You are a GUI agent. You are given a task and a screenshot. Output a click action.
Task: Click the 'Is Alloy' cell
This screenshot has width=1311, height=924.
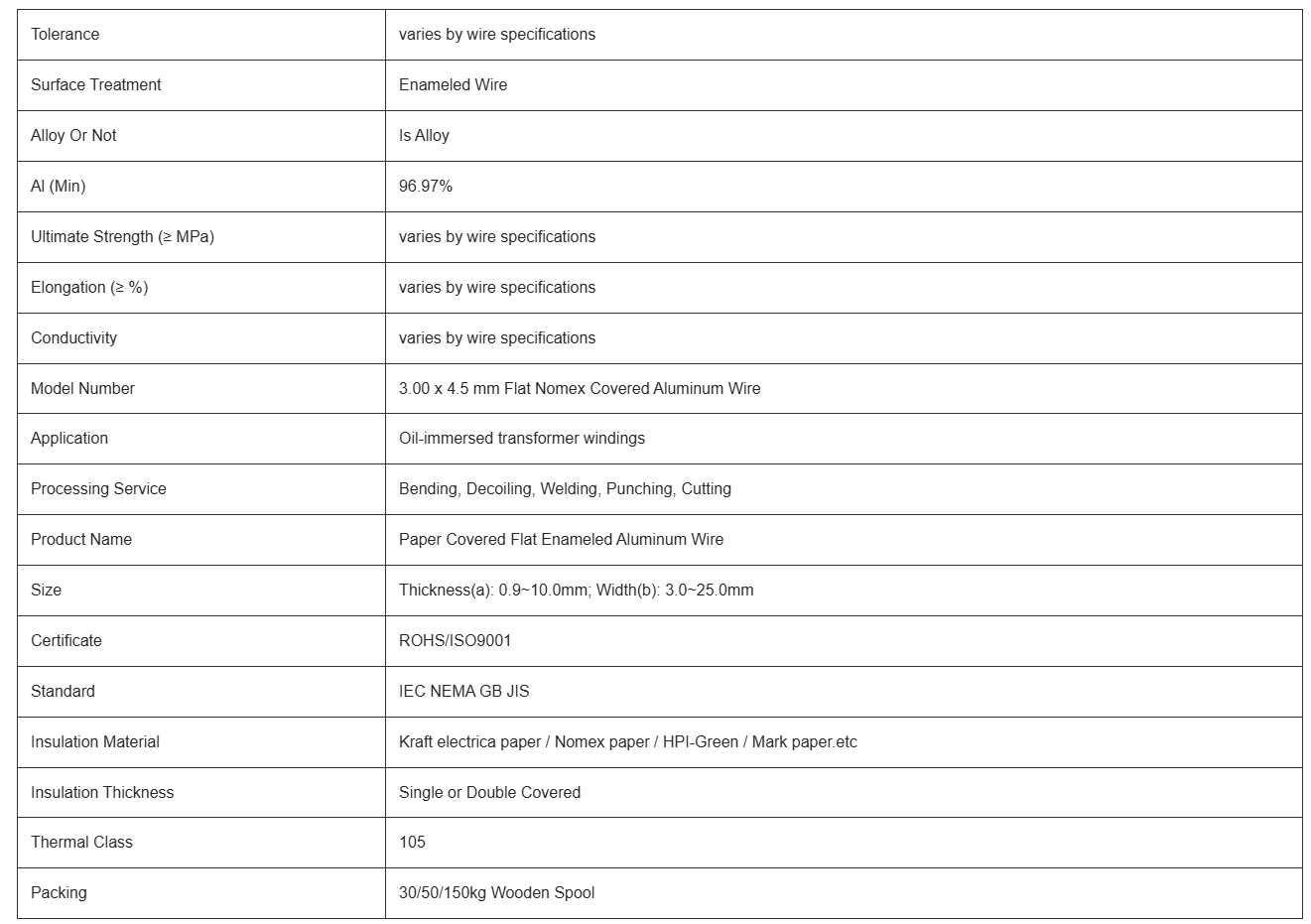tap(424, 136)
